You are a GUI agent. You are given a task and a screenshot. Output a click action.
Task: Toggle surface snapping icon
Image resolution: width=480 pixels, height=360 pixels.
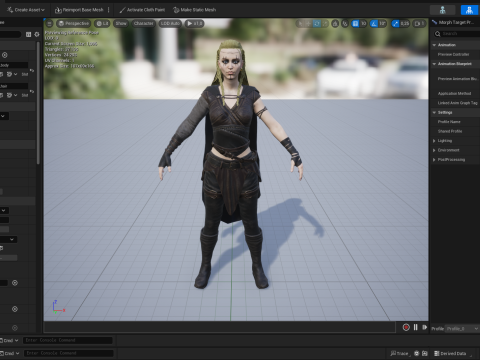345,24
